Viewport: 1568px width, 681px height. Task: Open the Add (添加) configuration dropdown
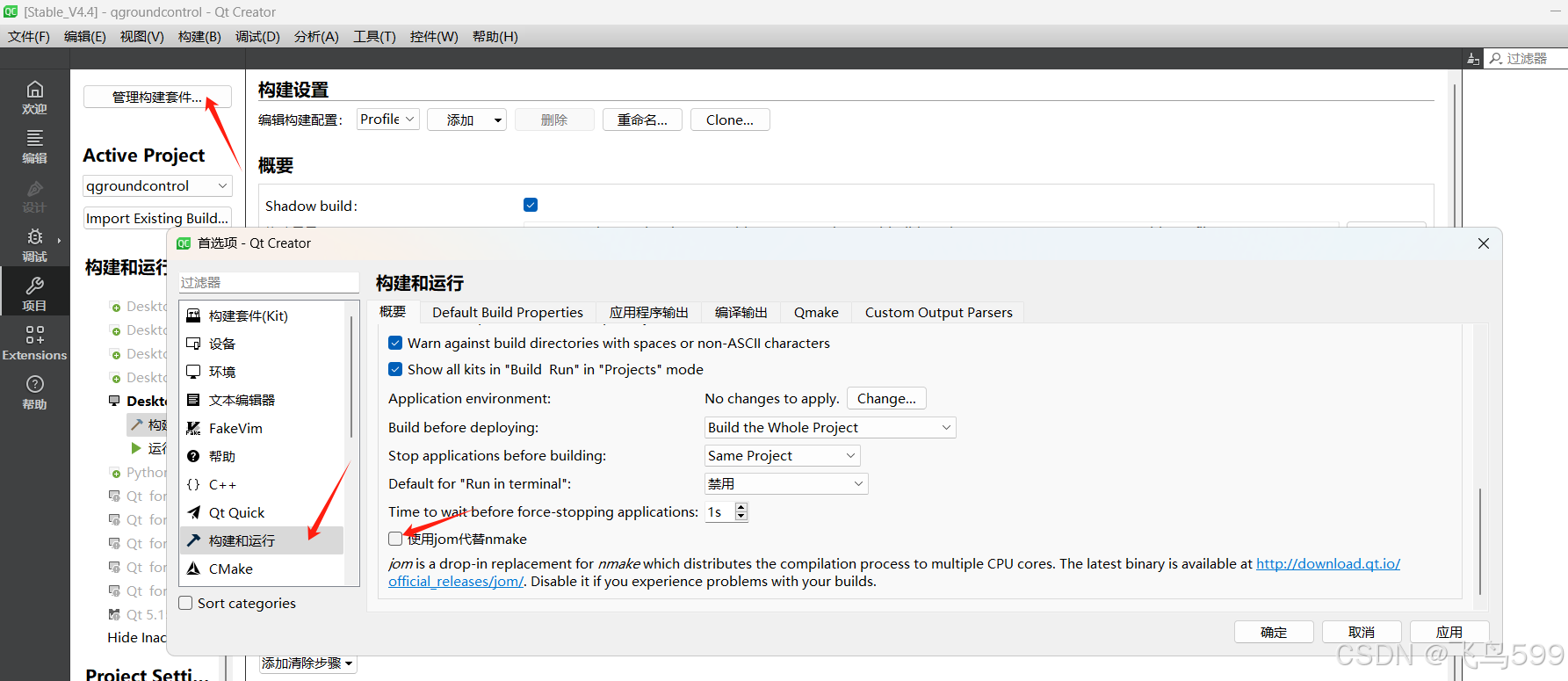coord(466,120)
